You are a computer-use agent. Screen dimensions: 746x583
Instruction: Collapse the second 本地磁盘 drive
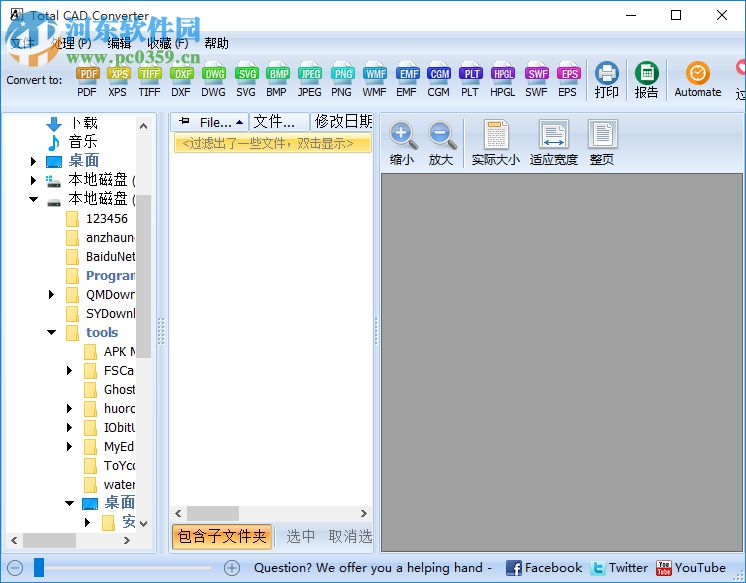[x=33, y=199]
